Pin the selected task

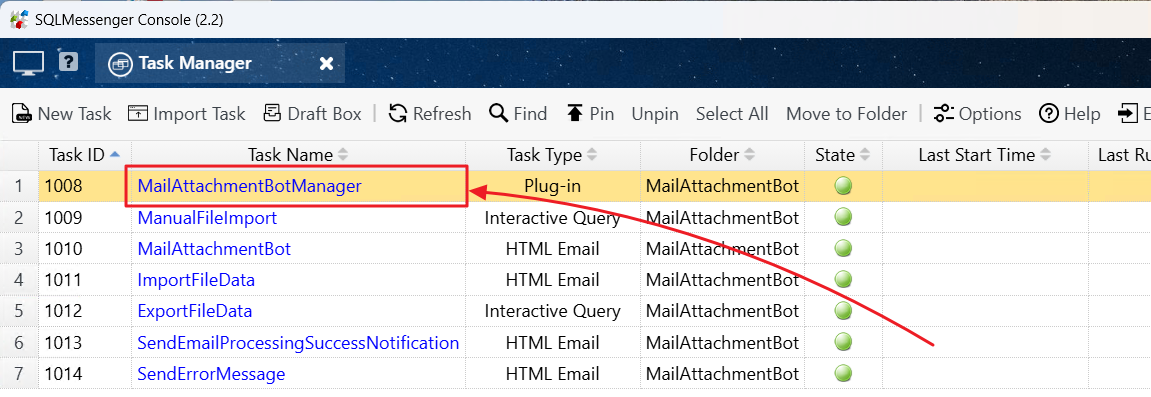click(590, 114)
